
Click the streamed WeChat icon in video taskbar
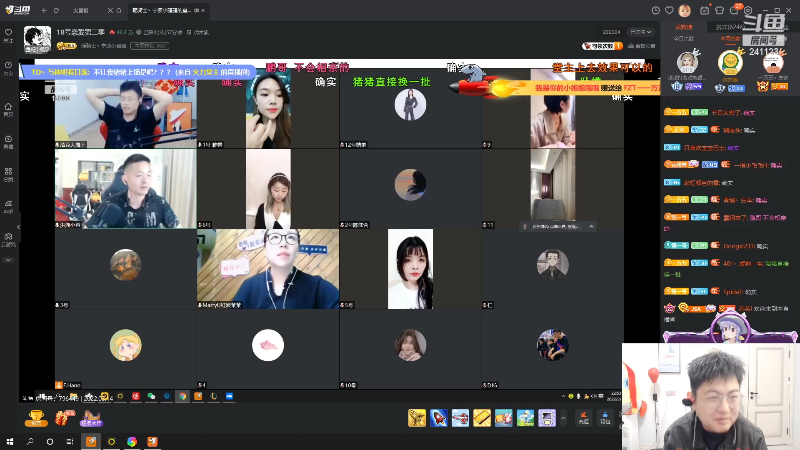click(x=151, y=396)
